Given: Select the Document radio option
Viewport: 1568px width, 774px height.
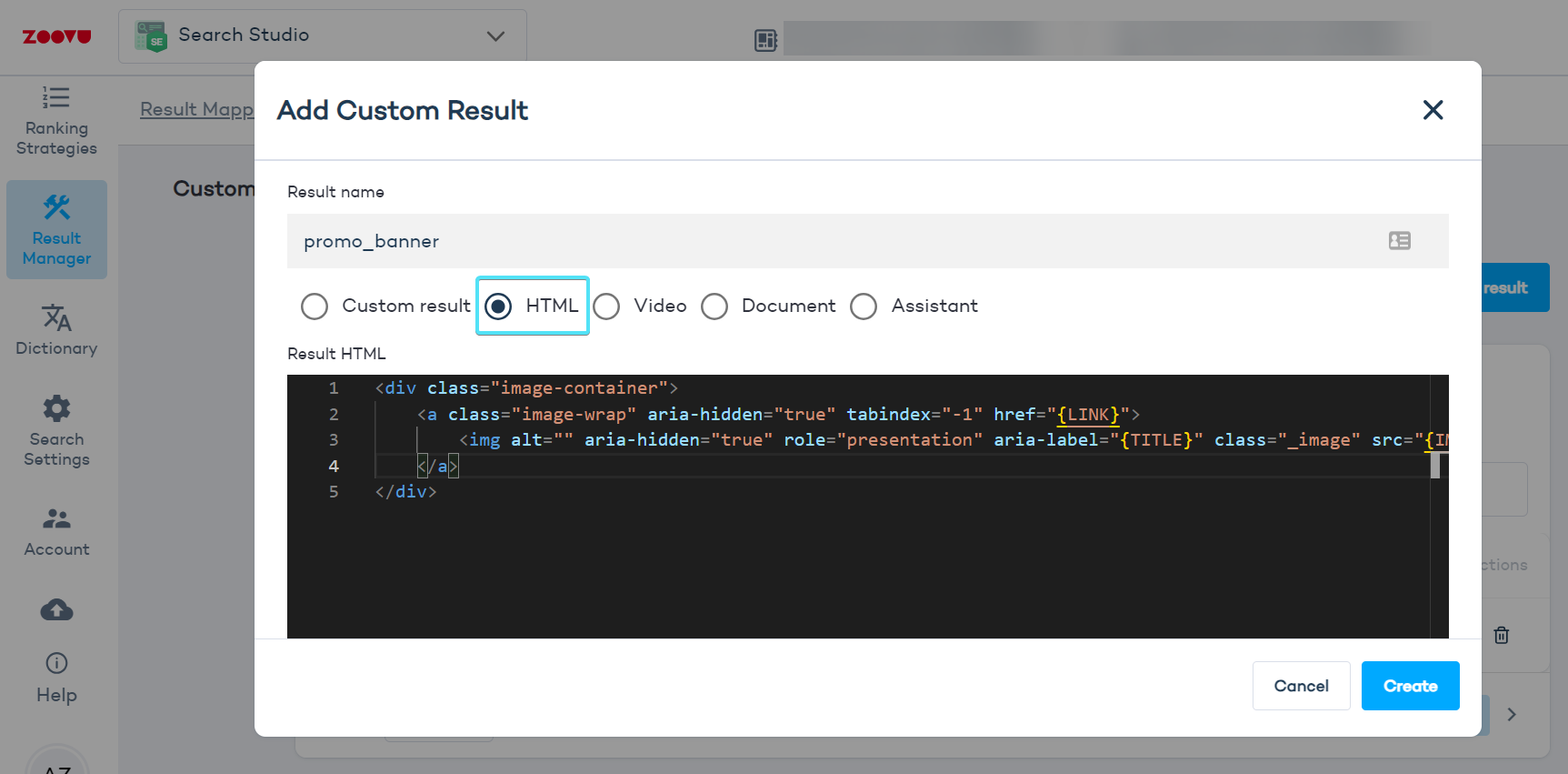Looking at the screenshot, I should pos(714,307).
